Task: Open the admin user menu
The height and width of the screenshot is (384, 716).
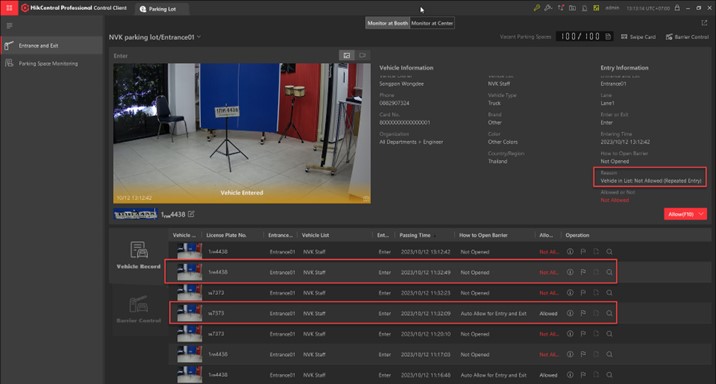Action: (x=612, y=8)
